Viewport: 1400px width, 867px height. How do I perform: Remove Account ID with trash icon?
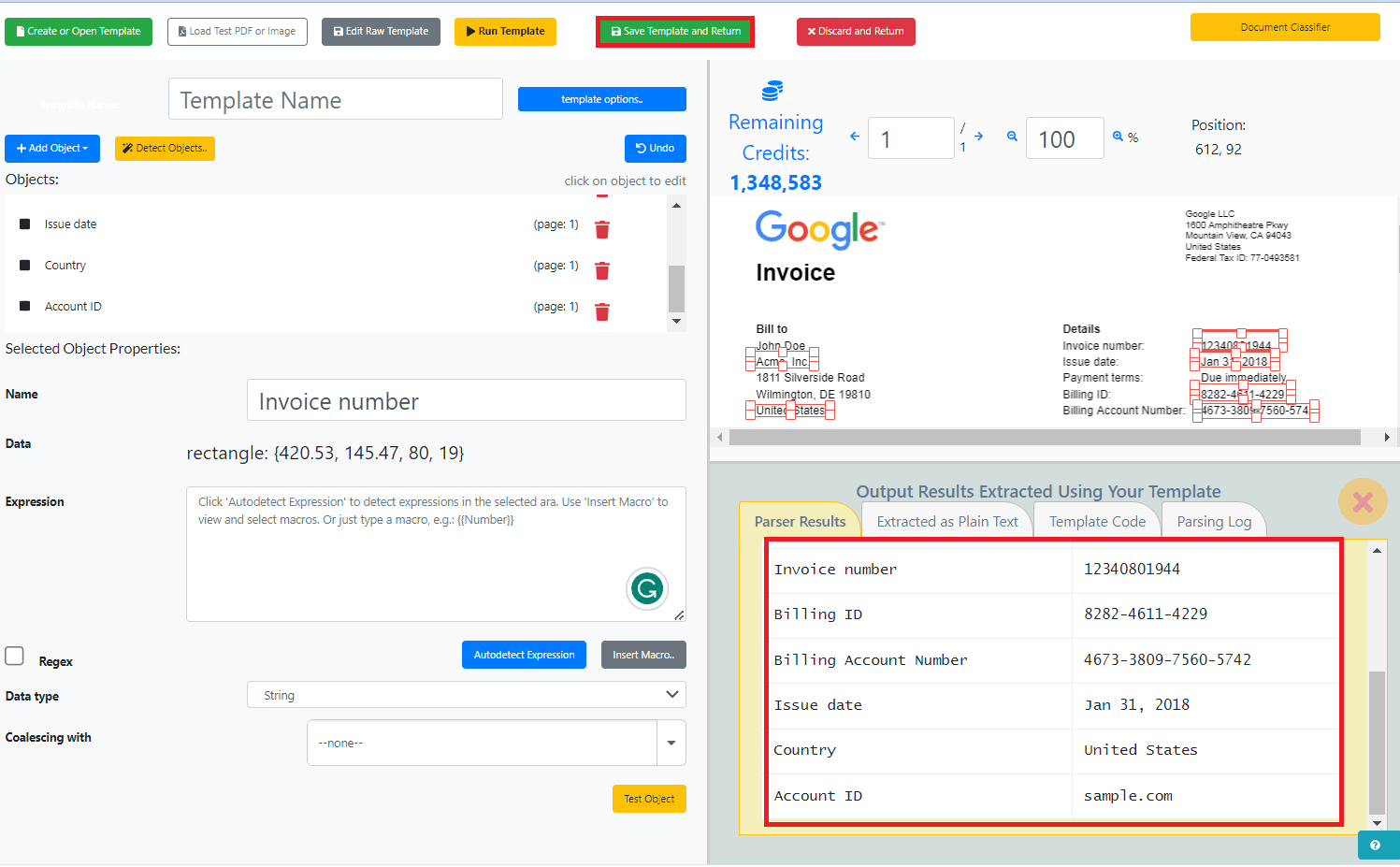tap(602, 311)
